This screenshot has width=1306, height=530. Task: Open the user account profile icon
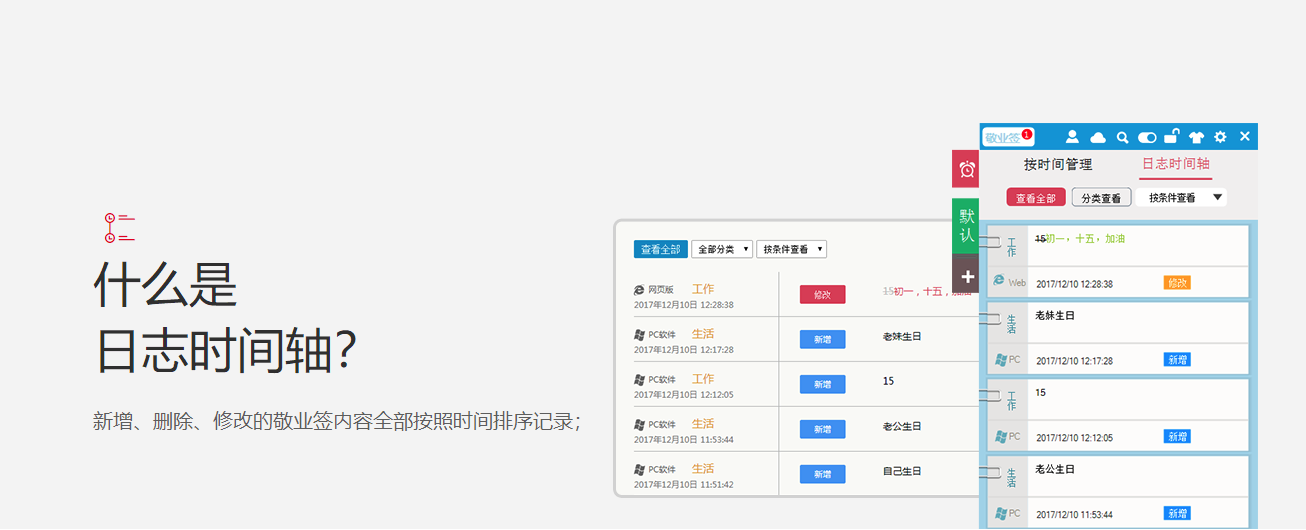pyautogui.click(x=1072, y=137)
